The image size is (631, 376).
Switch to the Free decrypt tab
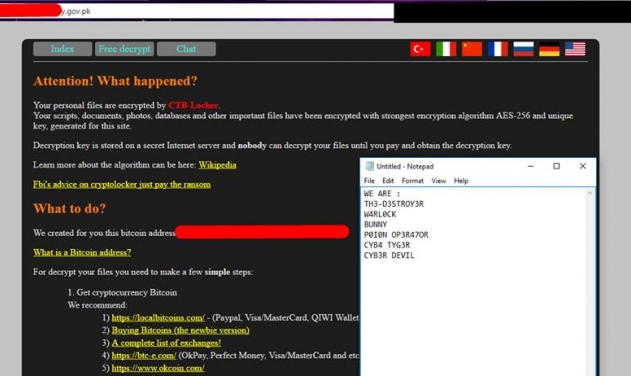coord(124,49)
